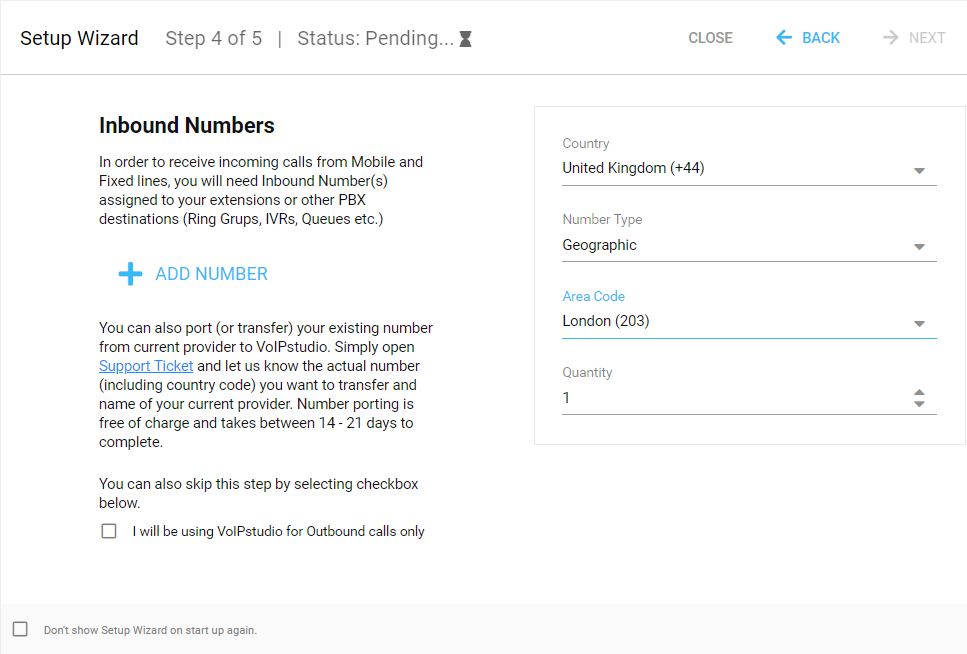967x654 pixels.
Task: Click the 'London (203)' area code value
Action: point(606,321)
